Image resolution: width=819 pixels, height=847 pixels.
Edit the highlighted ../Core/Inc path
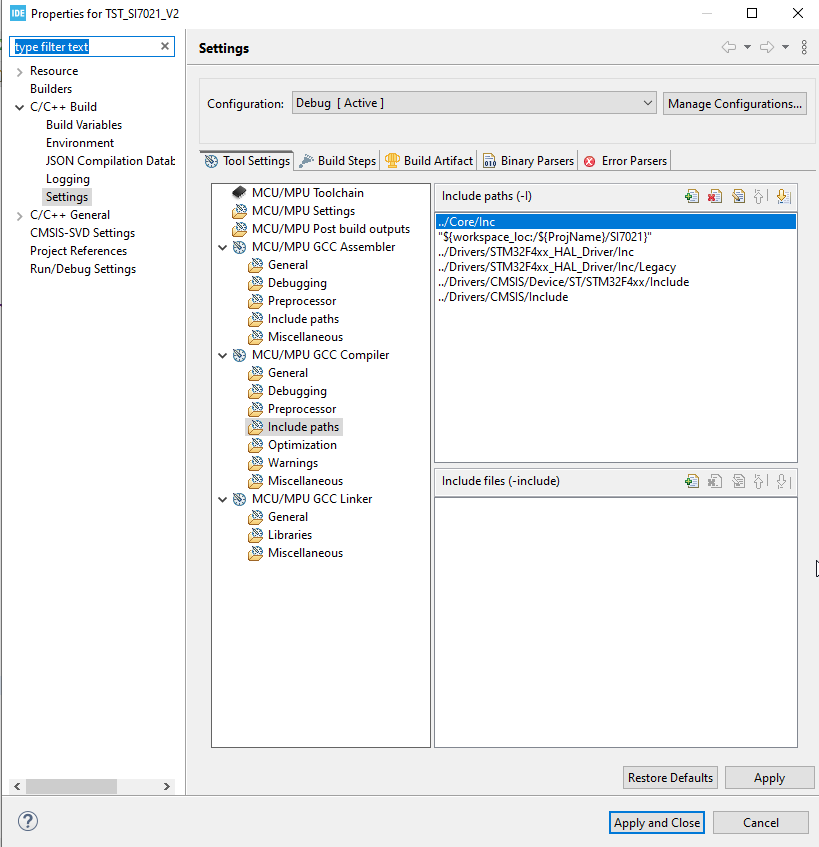(x=738, y=196)
